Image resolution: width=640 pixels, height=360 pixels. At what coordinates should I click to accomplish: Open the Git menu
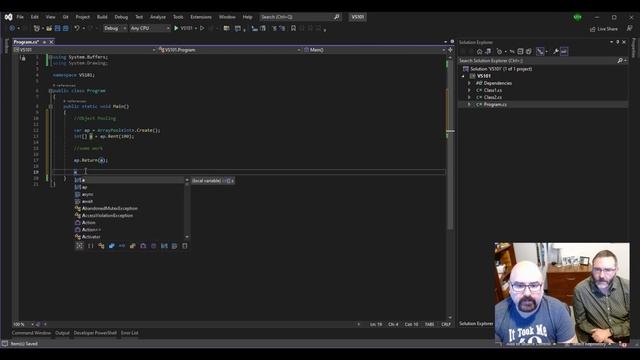pyautogui.click(x=66, y=17)
